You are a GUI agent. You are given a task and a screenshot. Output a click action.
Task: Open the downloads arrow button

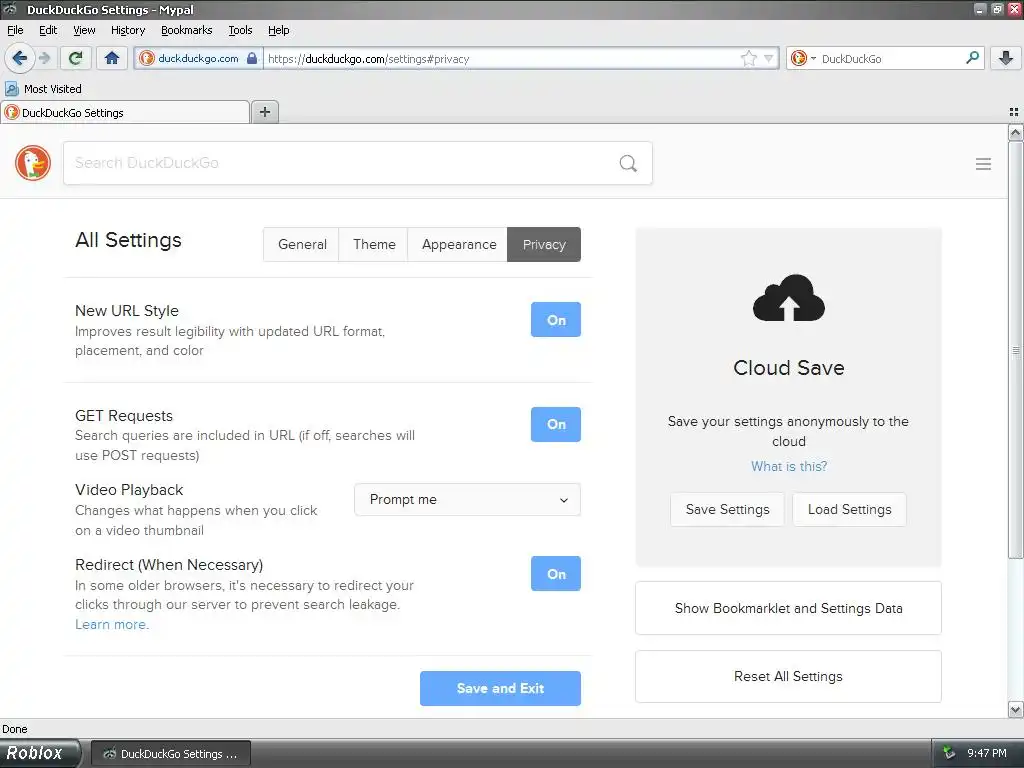[1006, 58]
